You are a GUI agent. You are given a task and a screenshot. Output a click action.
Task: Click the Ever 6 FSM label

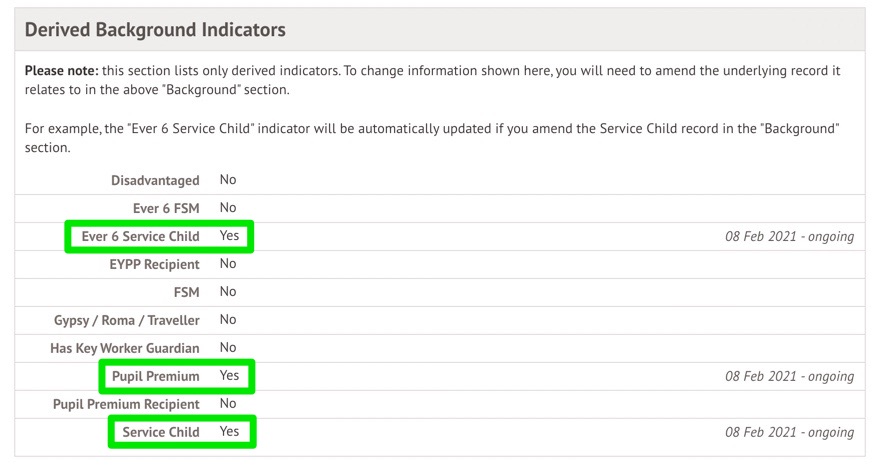[166, 208]
